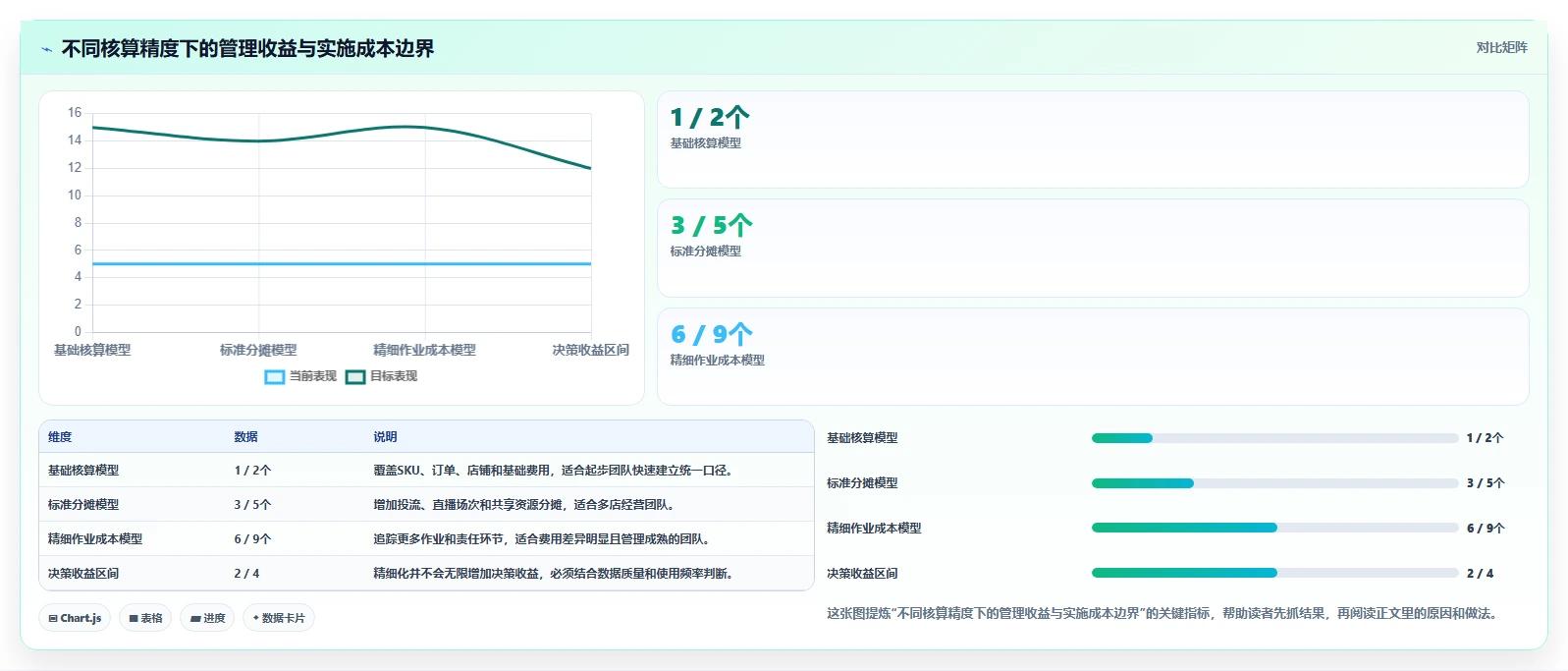Image resolution: width=1568 pixels, height=671 pixels.
Task: Click the 进度 tag chip
Action: [207, 618]
